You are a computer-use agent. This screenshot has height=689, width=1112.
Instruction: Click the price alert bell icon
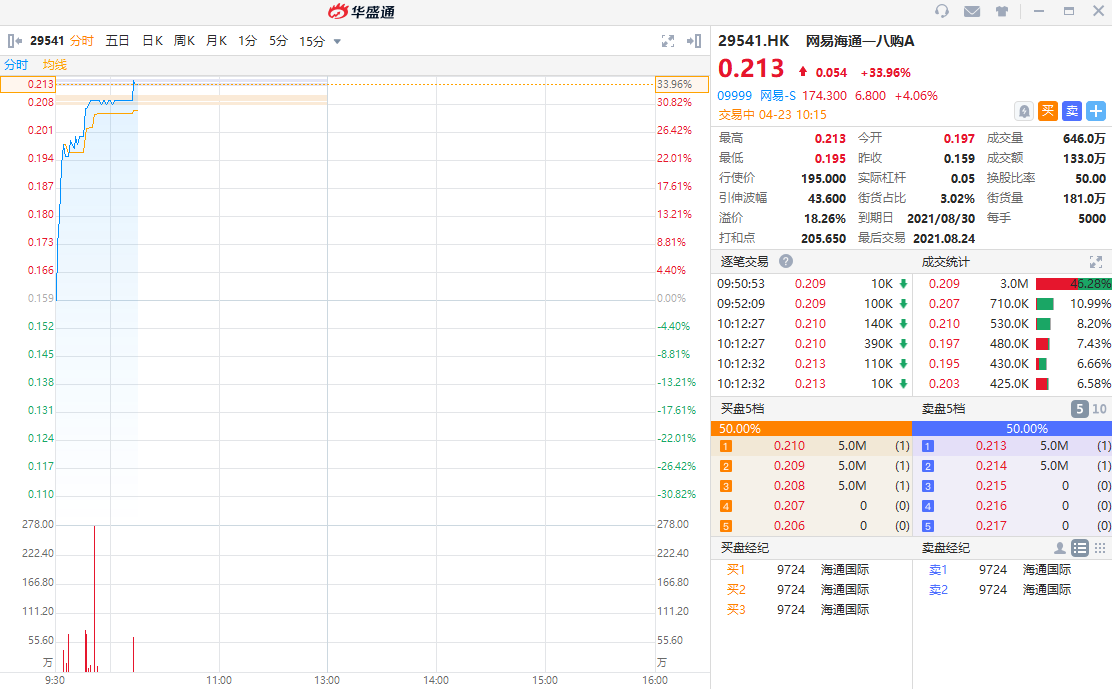click(x=1023, y=111)
